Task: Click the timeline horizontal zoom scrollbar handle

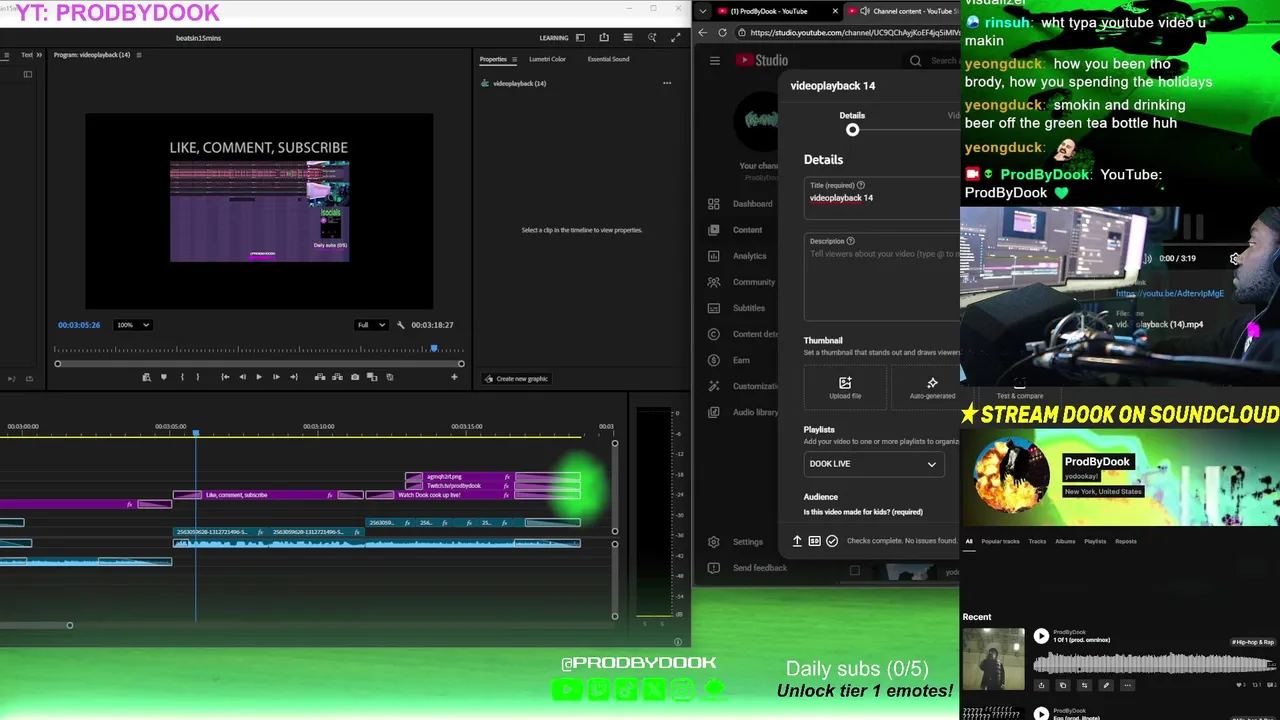Action: (69, 625)
